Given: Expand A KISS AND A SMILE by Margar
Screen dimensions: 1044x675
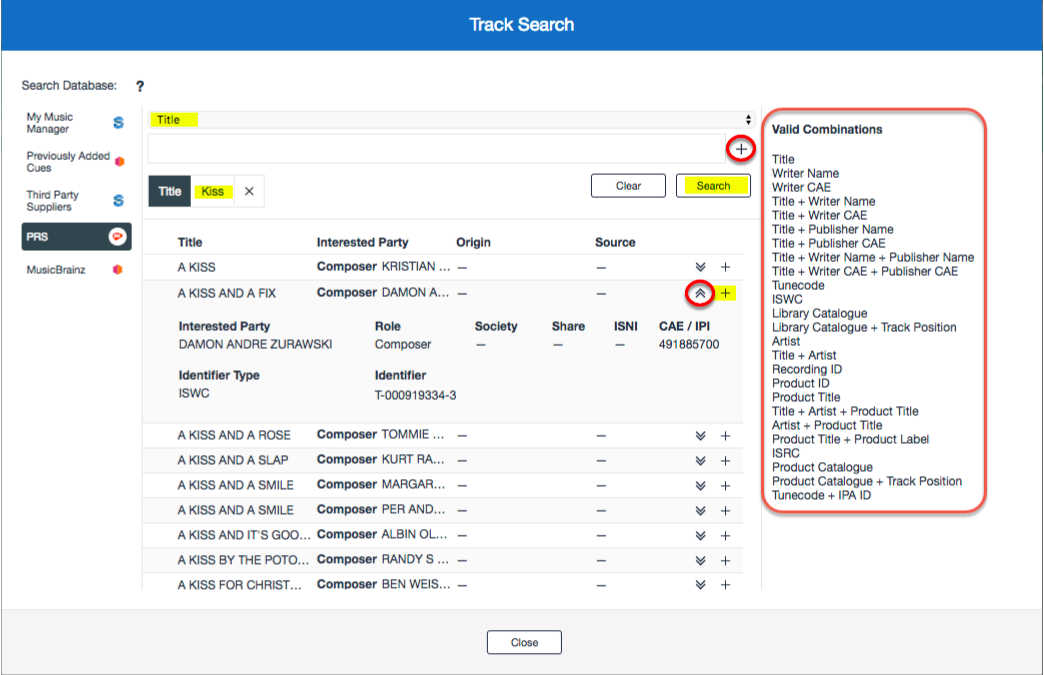Looking at the screenshot, I should click(x=700, y=486).
